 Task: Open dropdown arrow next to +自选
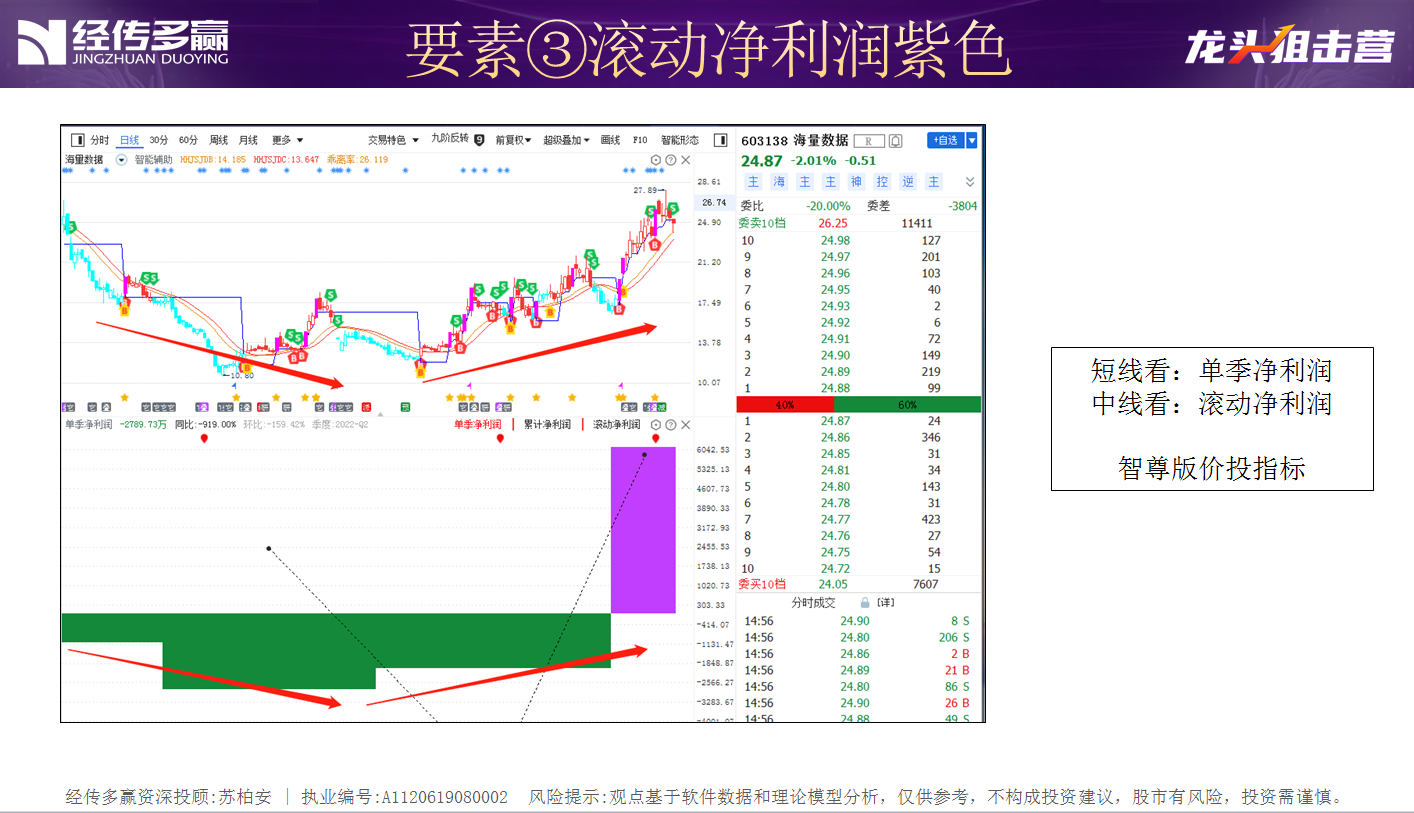tap(971, 141)
